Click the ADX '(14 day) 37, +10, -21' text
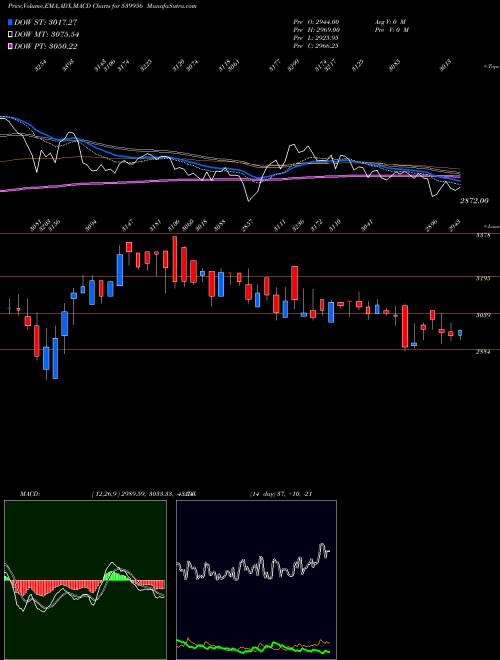Screen dimensions: 500x660 281,494
